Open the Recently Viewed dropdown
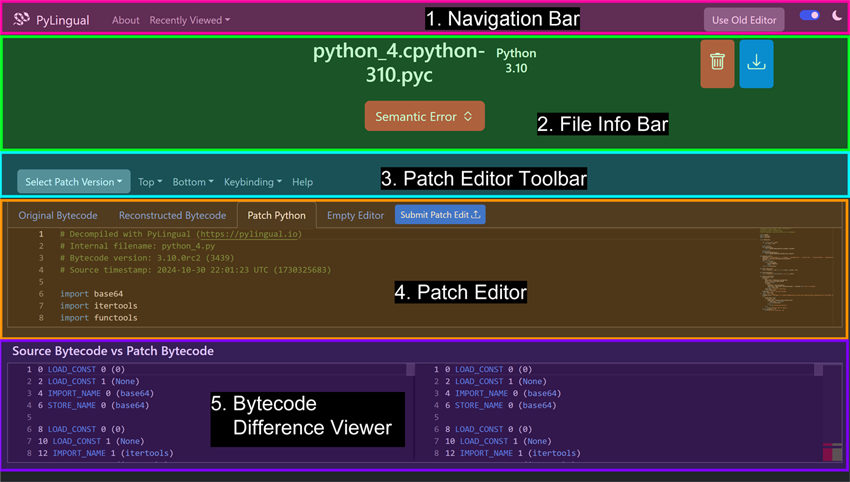This screenshot has width=850, height=482. point(189,20)
